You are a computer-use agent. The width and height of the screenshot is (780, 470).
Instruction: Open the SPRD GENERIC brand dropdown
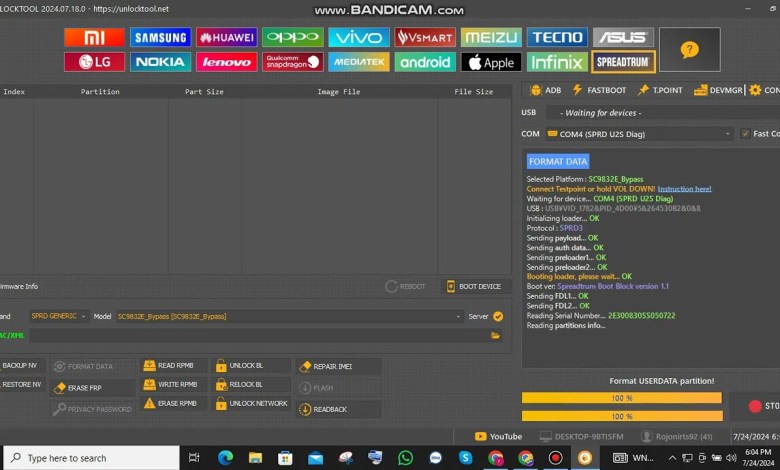click(58, 316)
